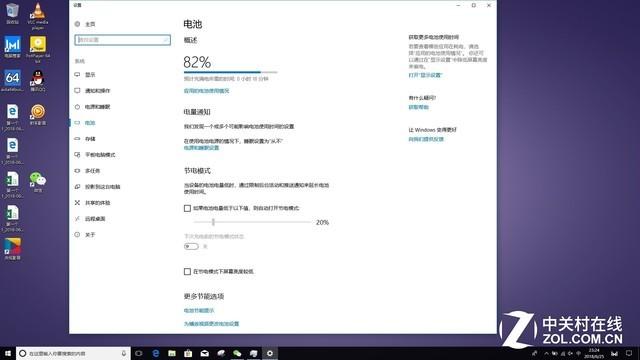Expand the hidden system tray icons chevron
Viewport: 640px width, 360px height.
coord(547,353)
